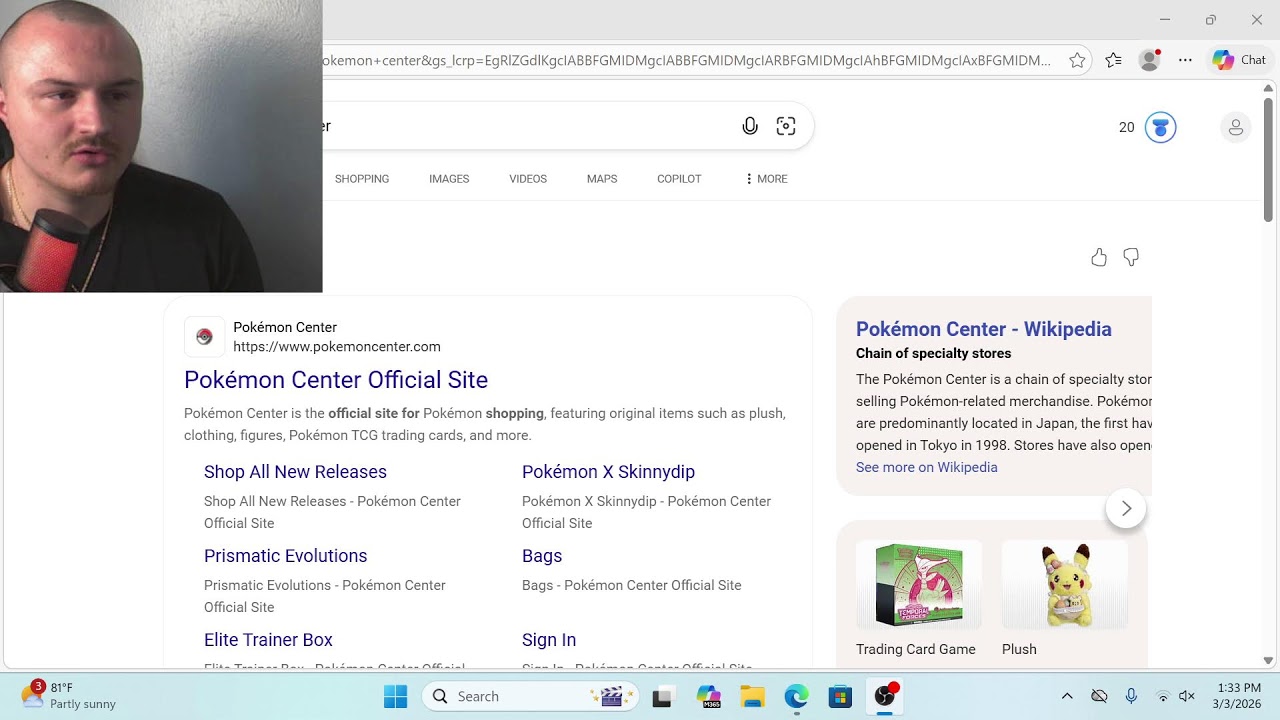Click the voice search microphone icon
Viewport: 1280px width, 720px height.
click(x=750, y=126)
